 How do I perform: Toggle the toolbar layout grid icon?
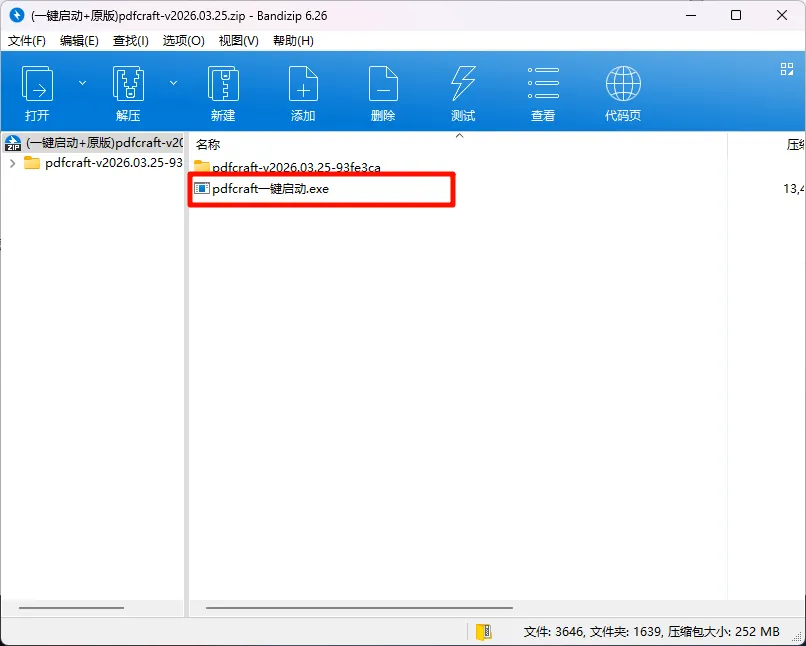pyautogui.click(x=786, y=69)
